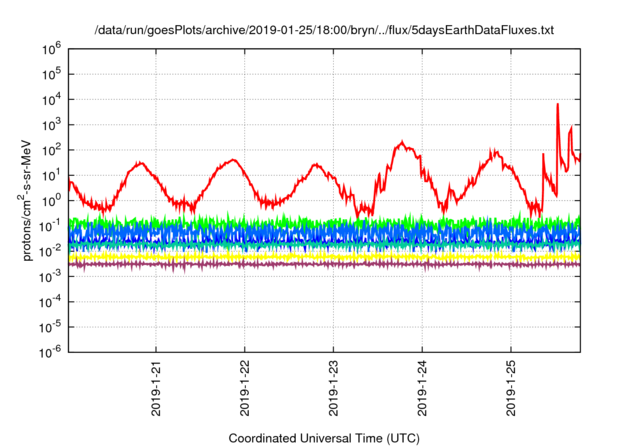
Task: Click the 10^2 y-axis tick label
Action: point(51,150)
